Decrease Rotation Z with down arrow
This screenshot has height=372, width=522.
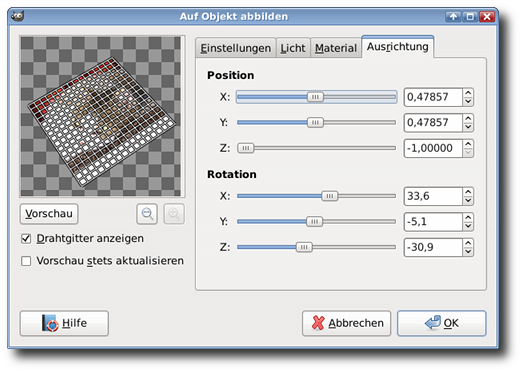point(468,252)
